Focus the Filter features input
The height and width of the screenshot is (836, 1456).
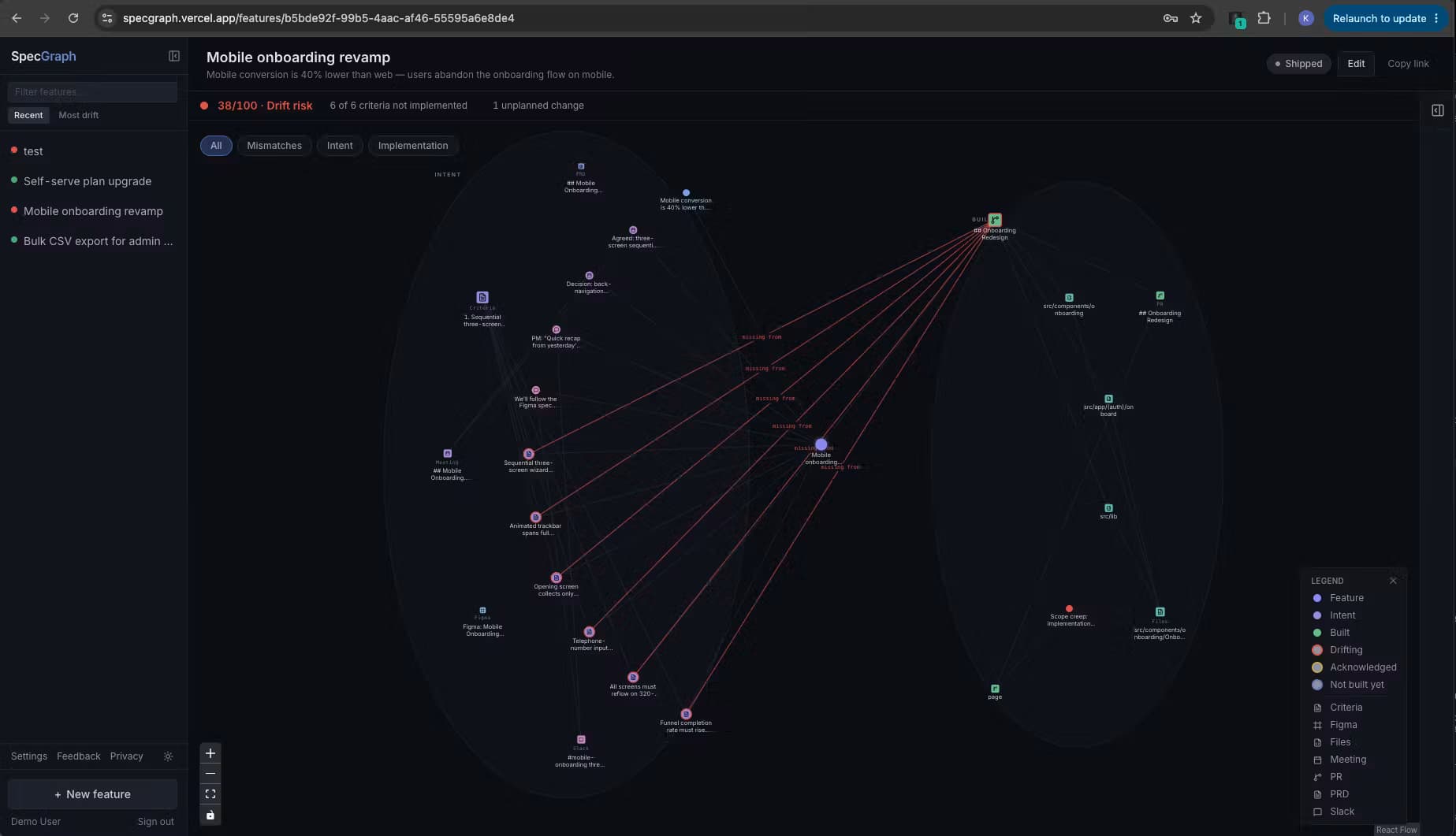(x=92, y=92)
